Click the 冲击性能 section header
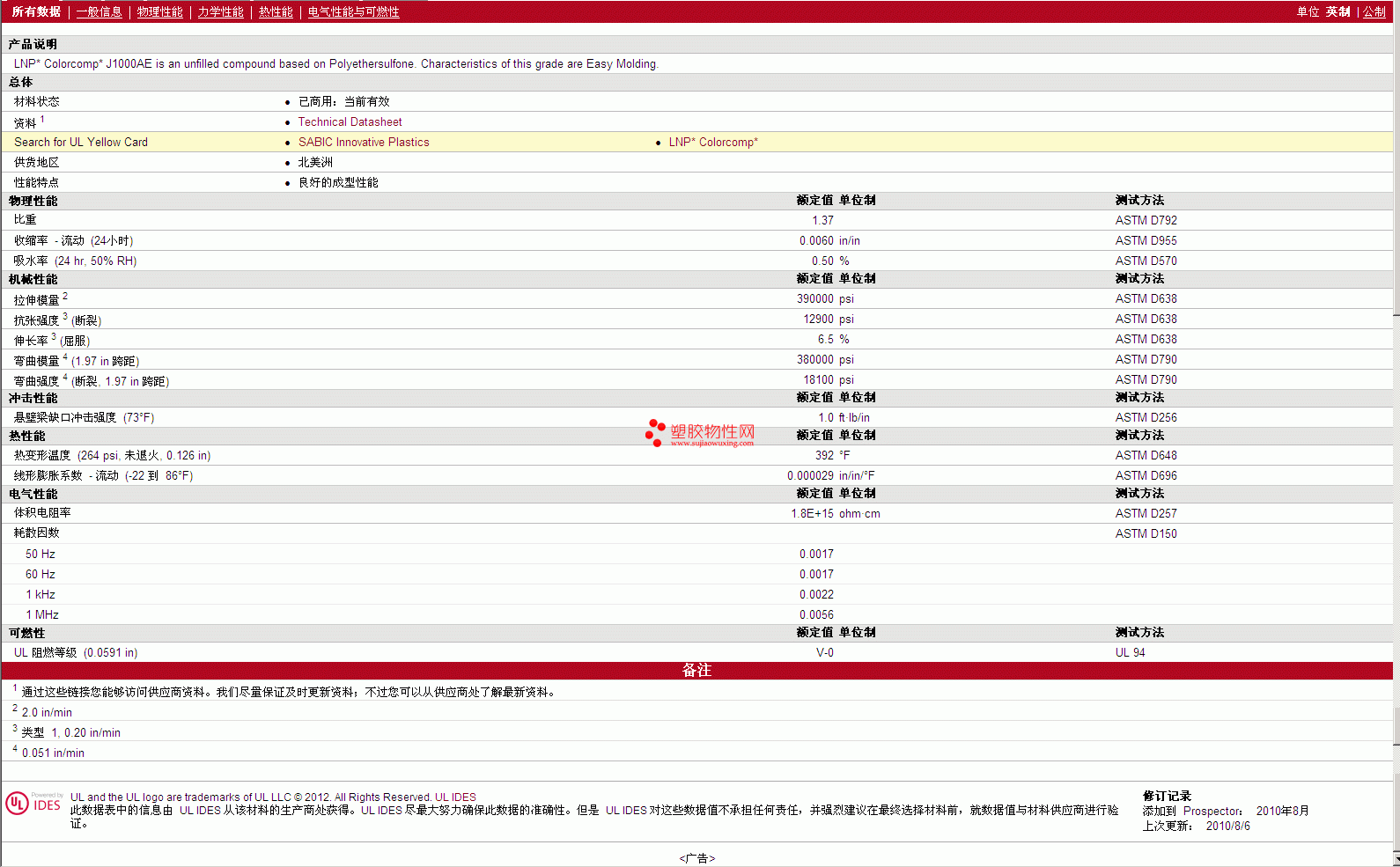 point(33,399)
